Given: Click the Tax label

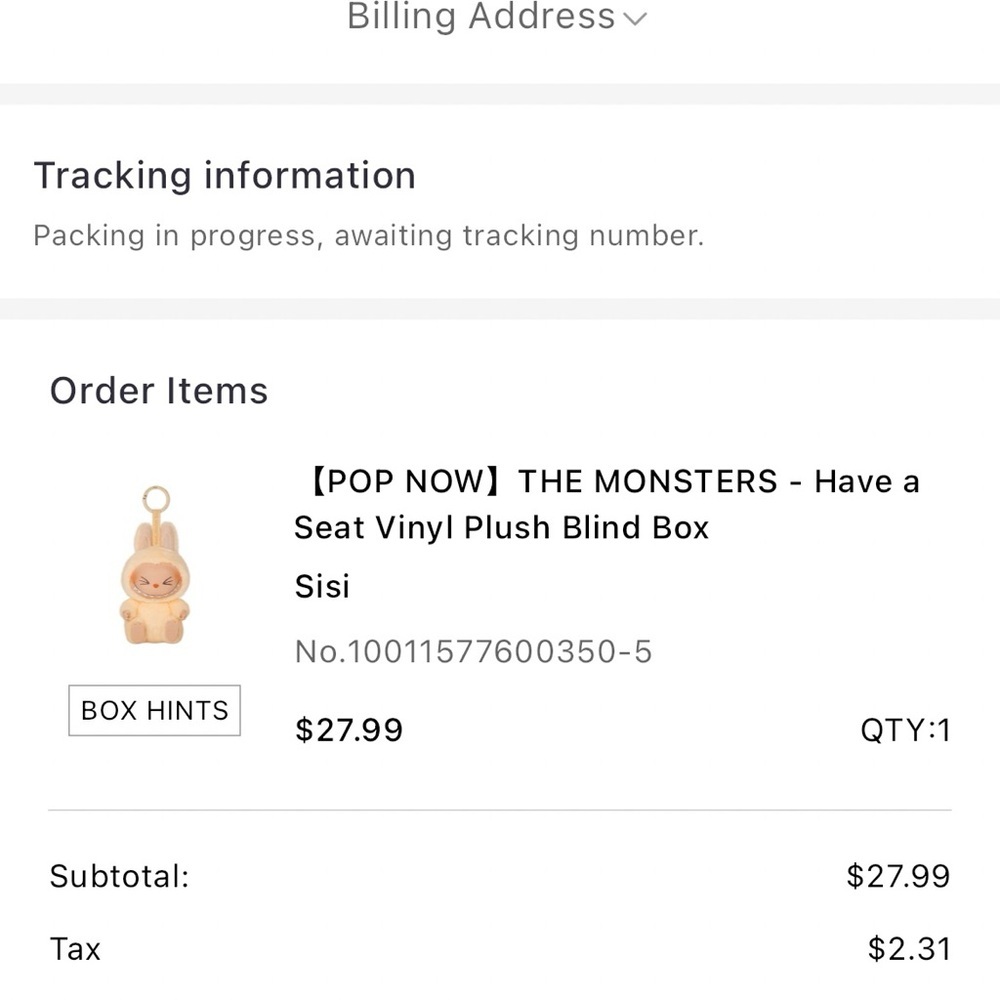Looking at the screenshot, I should 76,948.
